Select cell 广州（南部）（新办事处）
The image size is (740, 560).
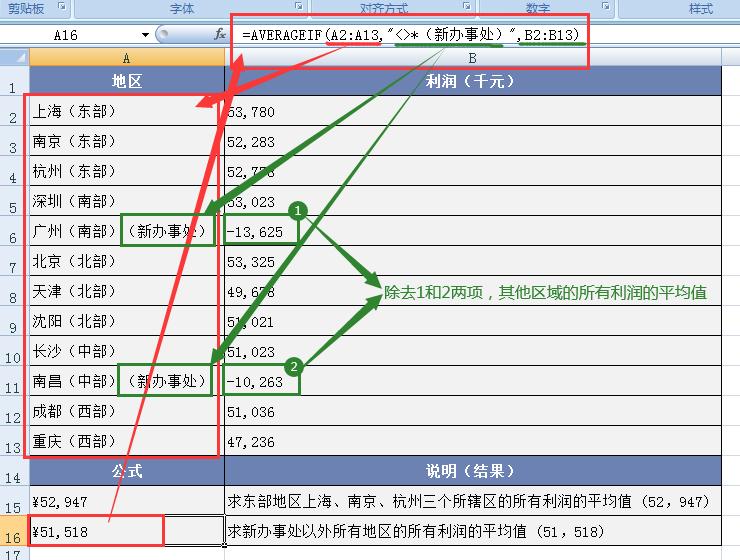tap(127, 231)
